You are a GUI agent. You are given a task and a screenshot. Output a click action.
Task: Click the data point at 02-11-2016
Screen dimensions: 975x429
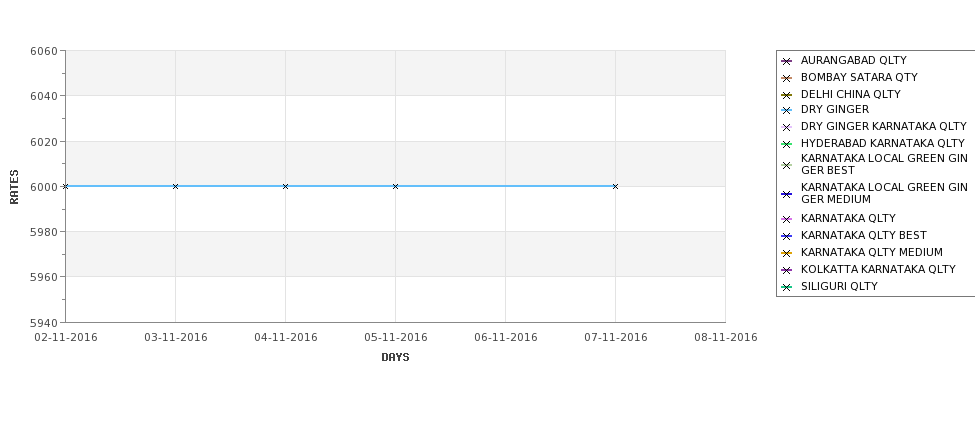point(65,187)
